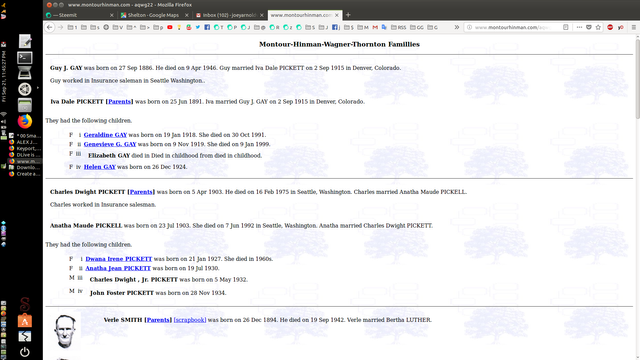Screen dimensions: 640x360
Task: Open the Anatha Jean PICKETT link
Action: pos(118,268)
